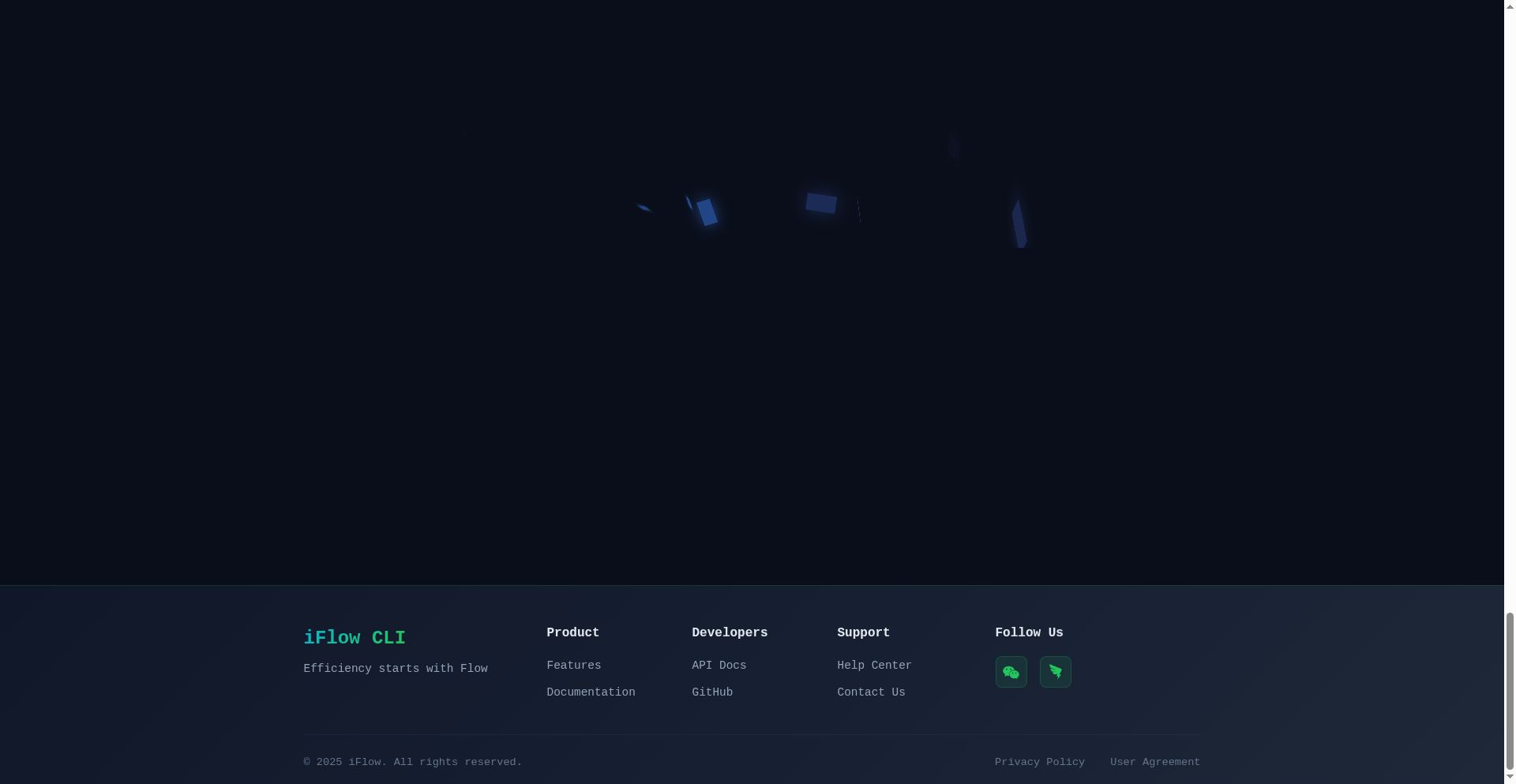Click the widest glowing blue rectangle
The width and height of the screenshot is (1516, 784).
click(x=820, y=203)
